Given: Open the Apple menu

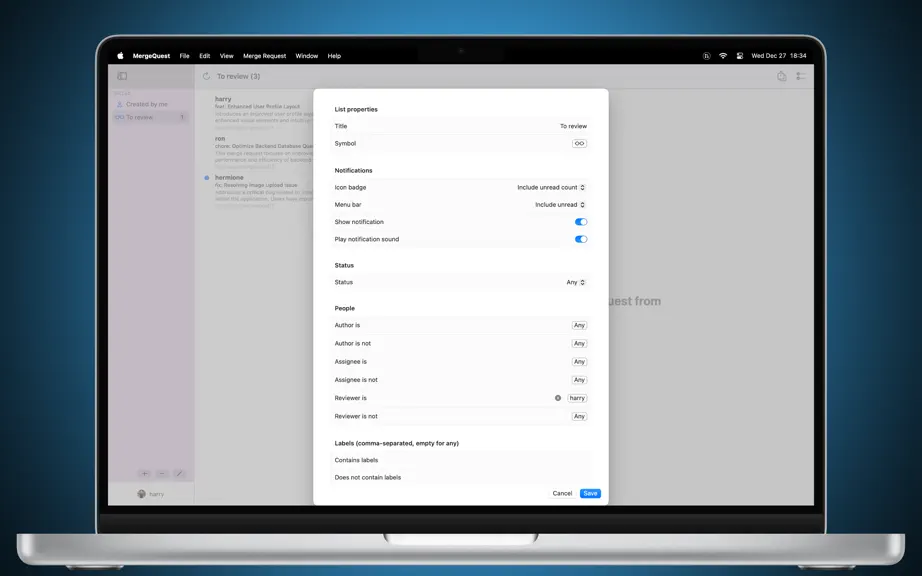Looking at the screenshot, I should click(121, 56).
